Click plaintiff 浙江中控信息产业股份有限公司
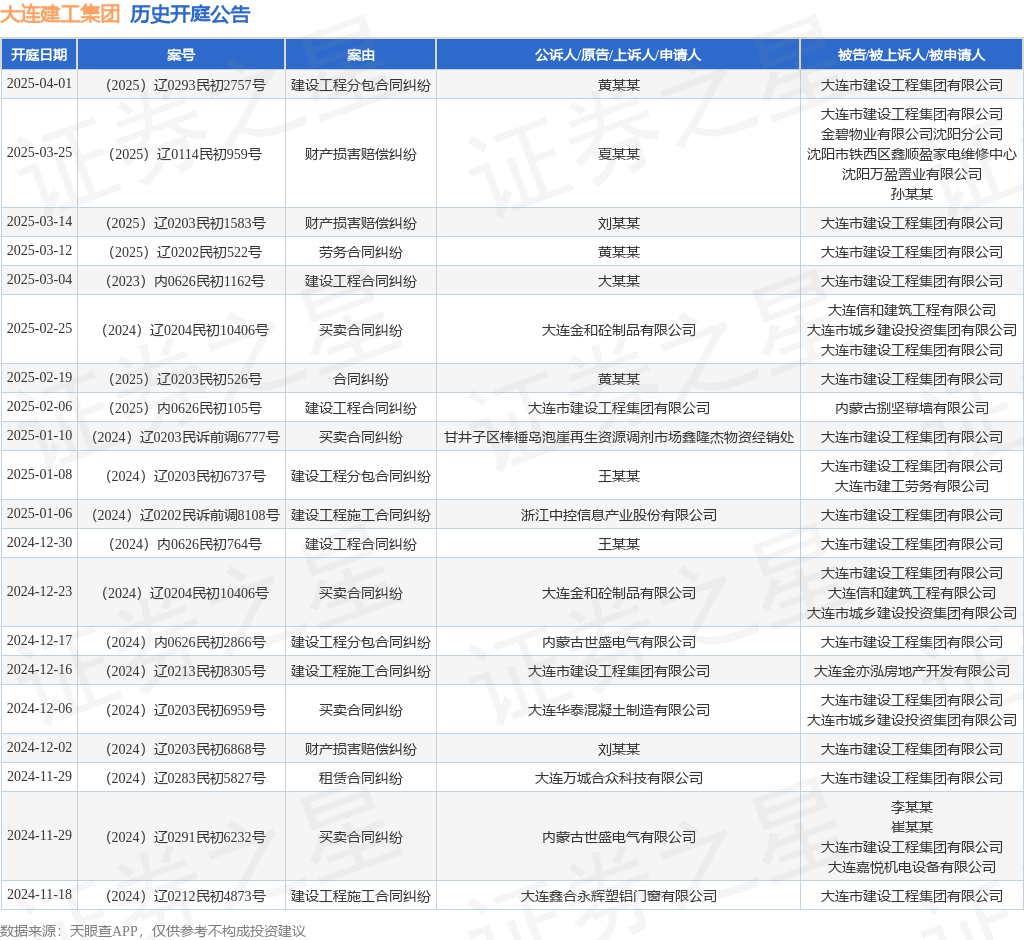1024x940 pixels. [618, 515]
